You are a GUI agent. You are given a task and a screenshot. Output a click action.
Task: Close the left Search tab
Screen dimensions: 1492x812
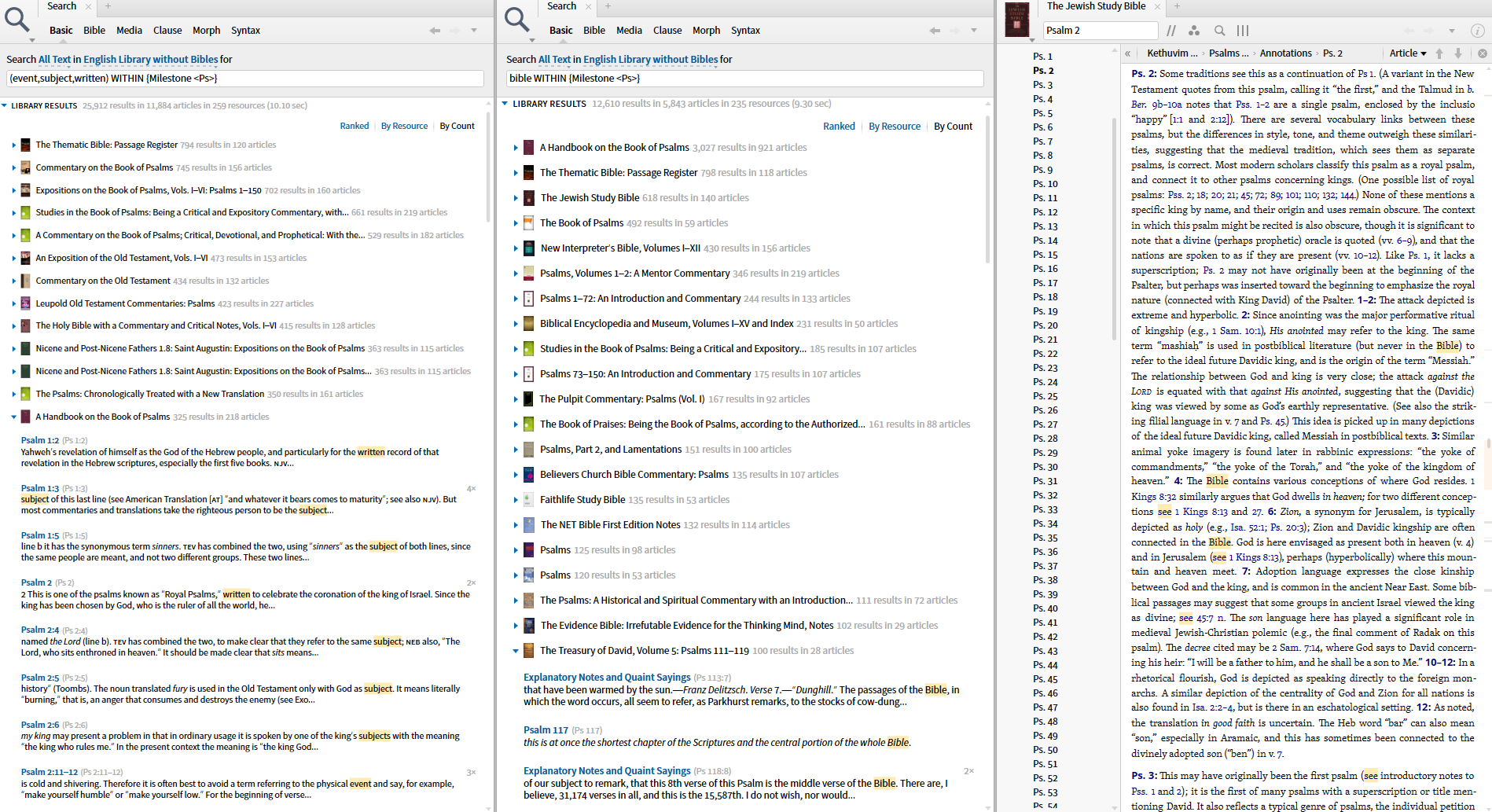(x=89, y=6)
